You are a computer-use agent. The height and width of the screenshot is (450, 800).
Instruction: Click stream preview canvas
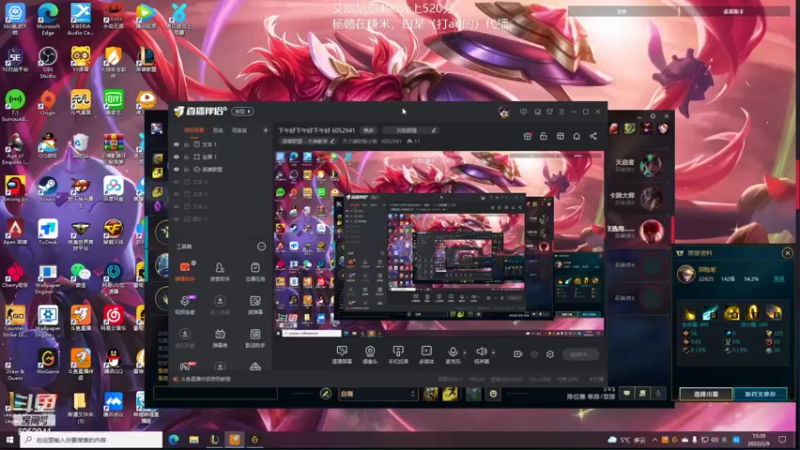439,244
